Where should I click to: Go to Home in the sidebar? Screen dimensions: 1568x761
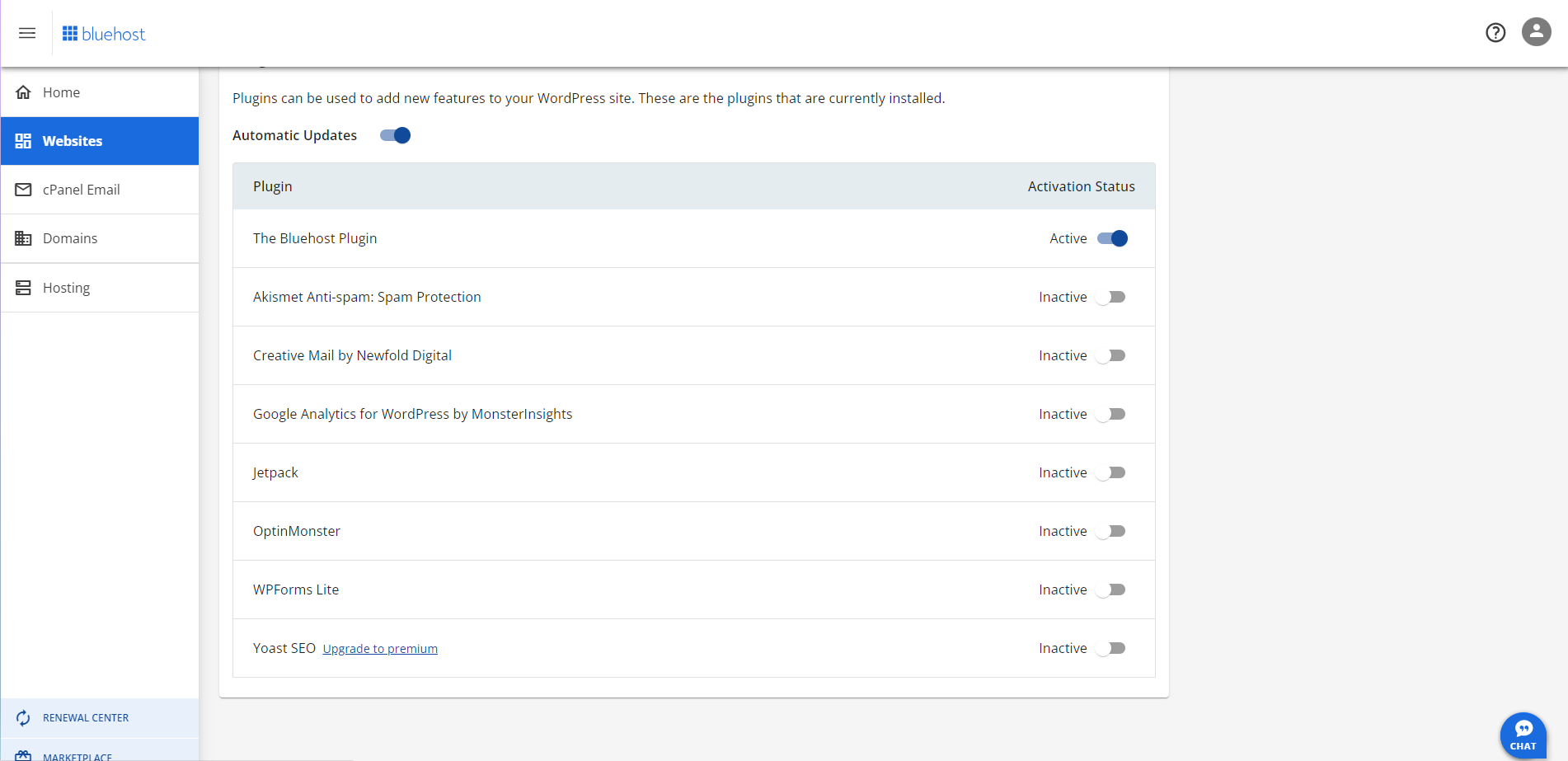(100, 92)
